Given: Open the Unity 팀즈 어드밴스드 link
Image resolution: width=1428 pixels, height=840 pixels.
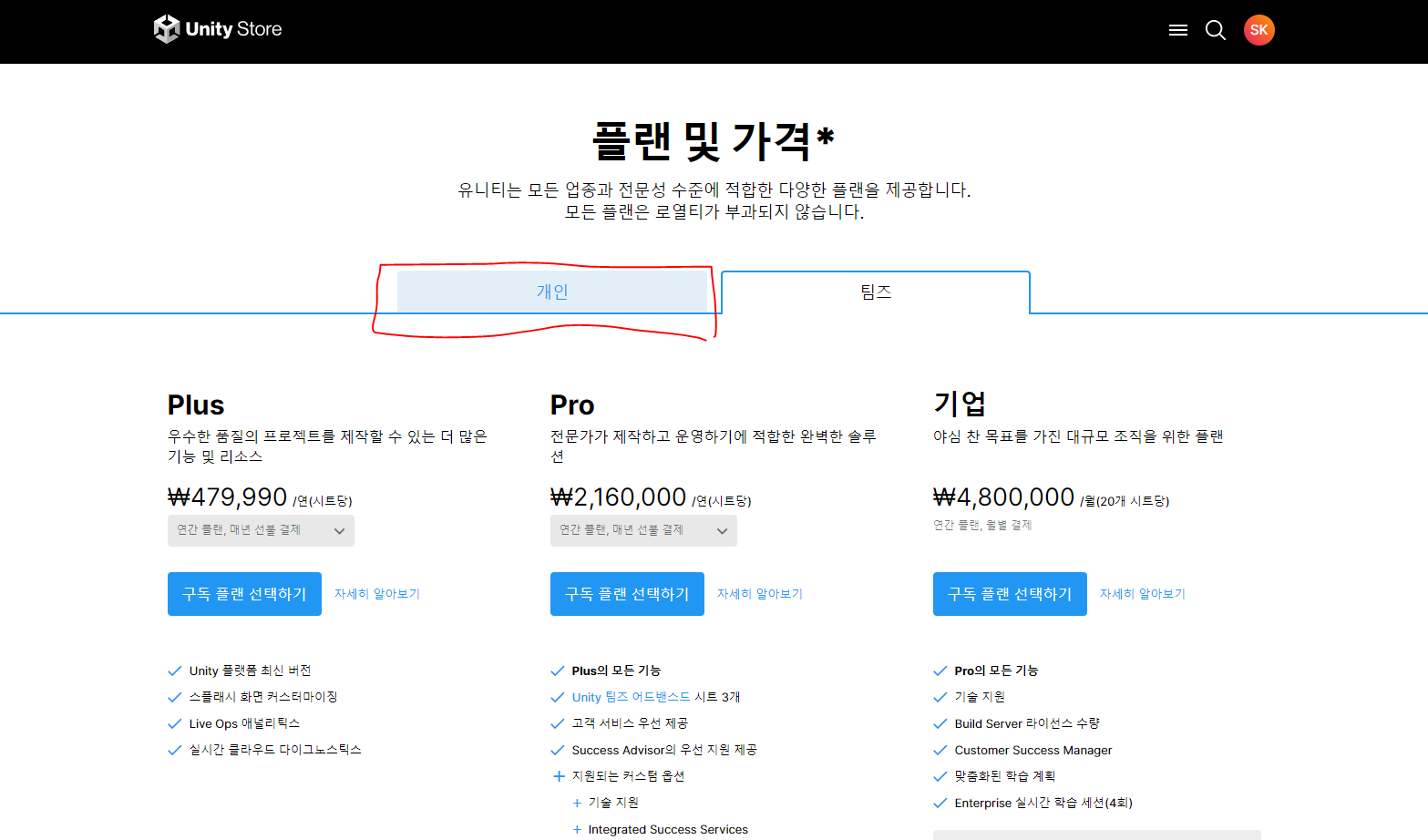Looking at the screenshot, I should tap(632, 697).
